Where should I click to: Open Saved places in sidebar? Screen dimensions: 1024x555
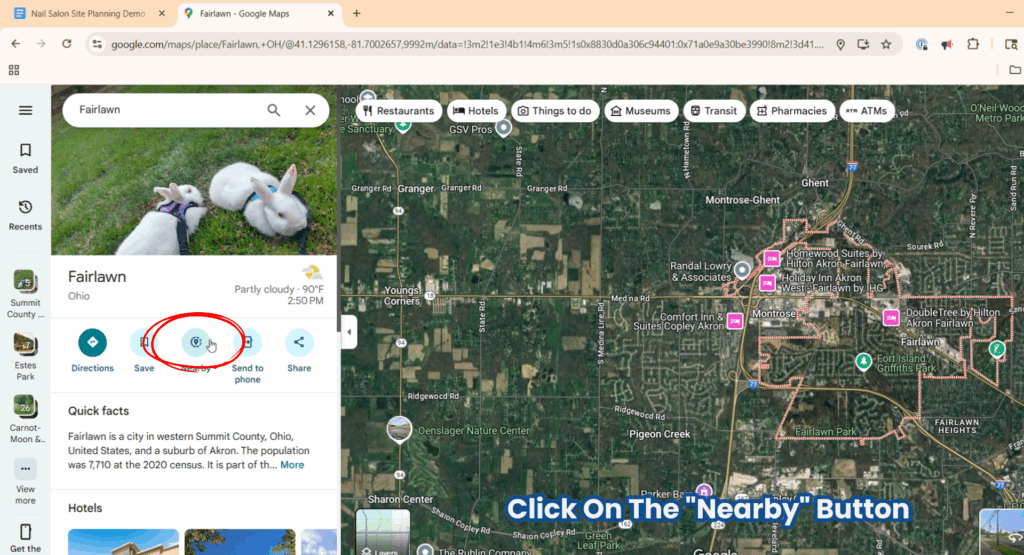[x=25, y=159]
